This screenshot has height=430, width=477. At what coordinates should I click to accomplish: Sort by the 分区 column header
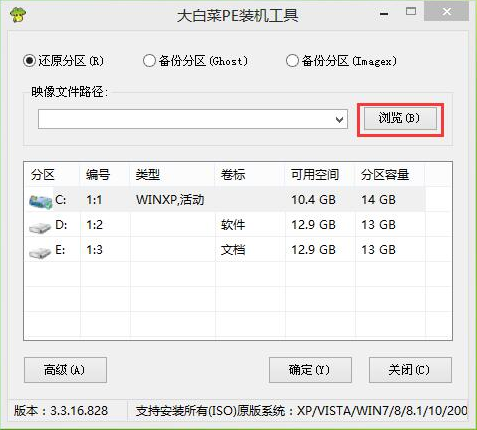click(52, 174)
